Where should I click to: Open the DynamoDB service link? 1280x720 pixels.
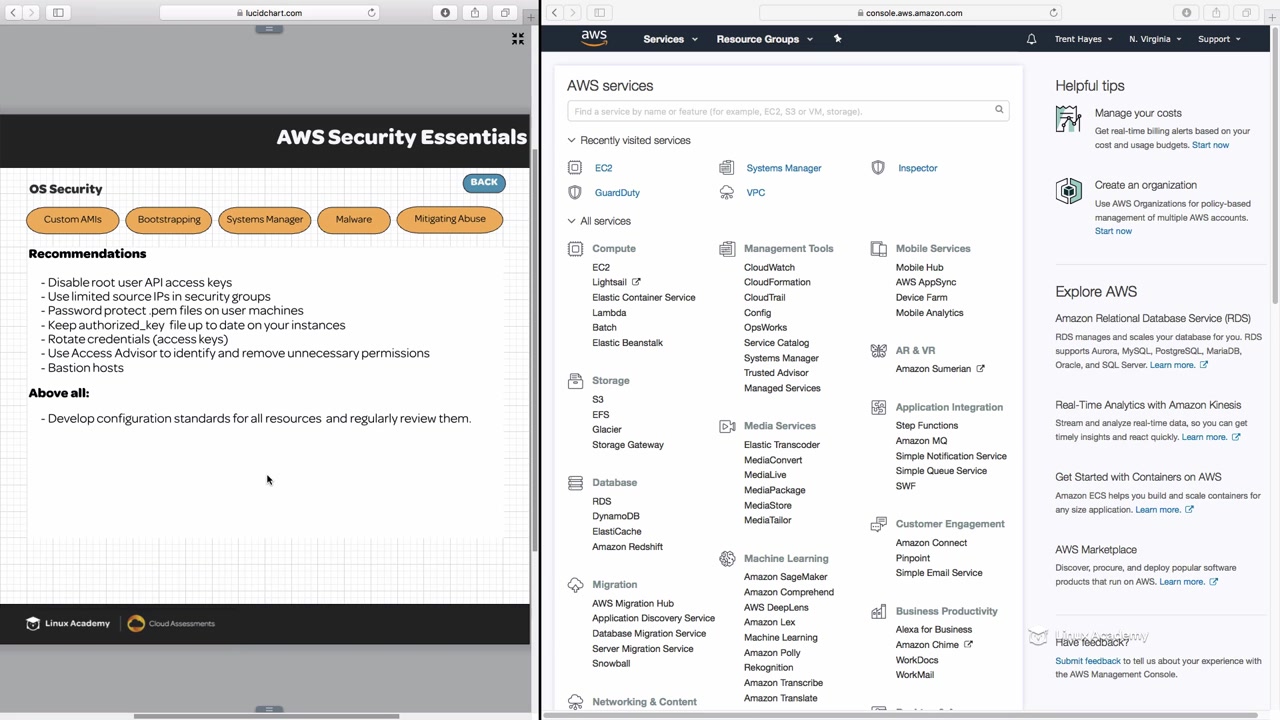tap(616, 516)
